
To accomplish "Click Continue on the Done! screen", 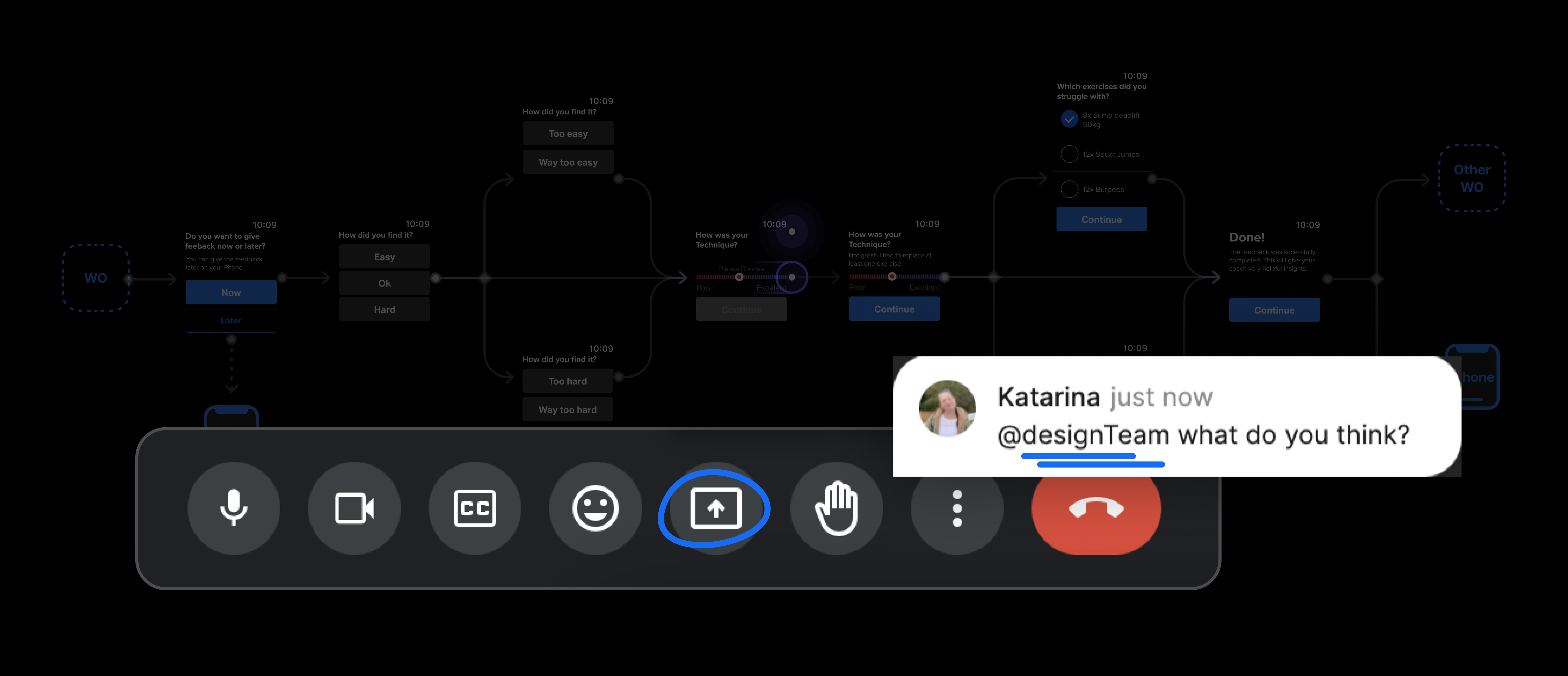I will (x=1274, y=310).
